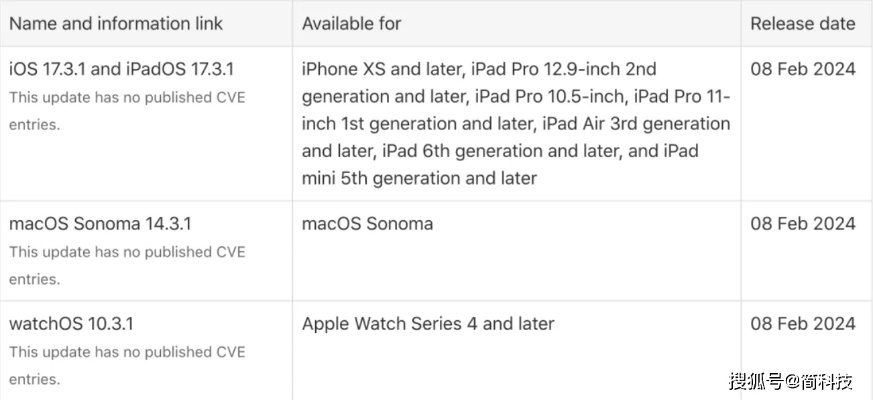Click "macOS Sonoma" in the Available for column
Screen dimensions: 873x400
[367, 224]
